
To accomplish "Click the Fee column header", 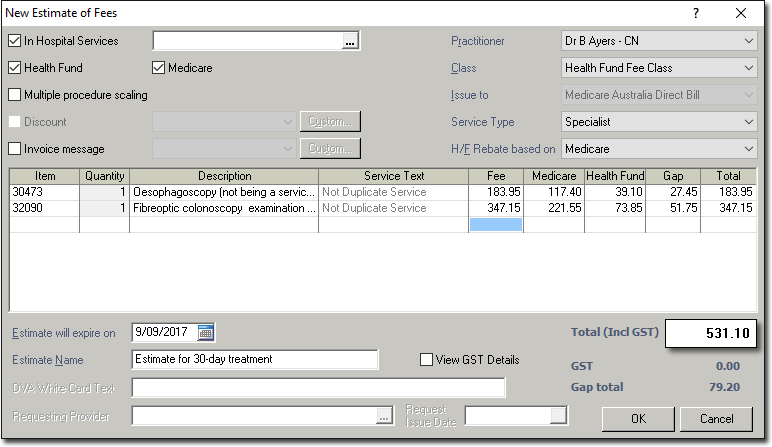I will (496, 175).
